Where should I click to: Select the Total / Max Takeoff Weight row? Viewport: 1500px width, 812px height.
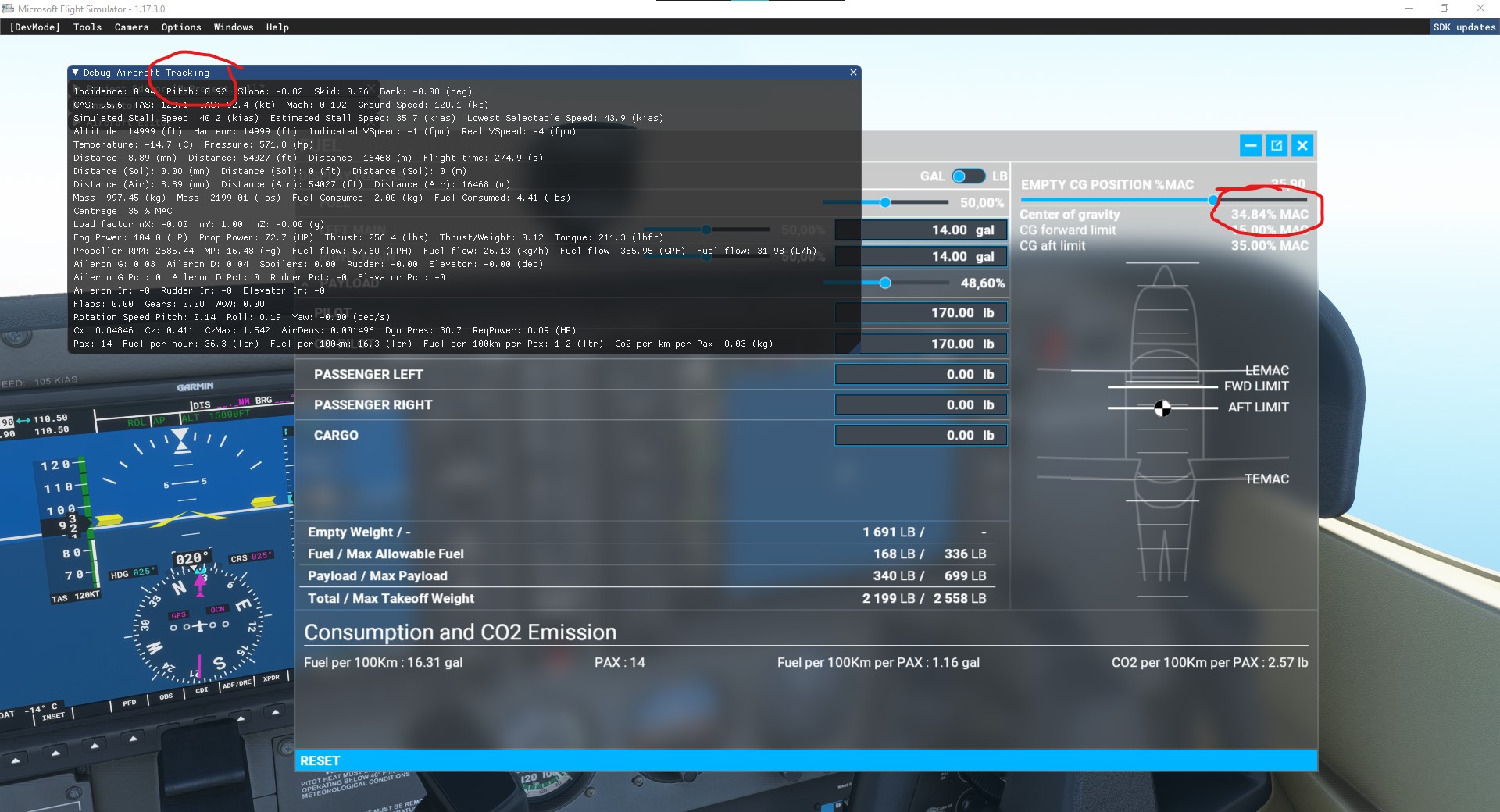click(647, 598)
